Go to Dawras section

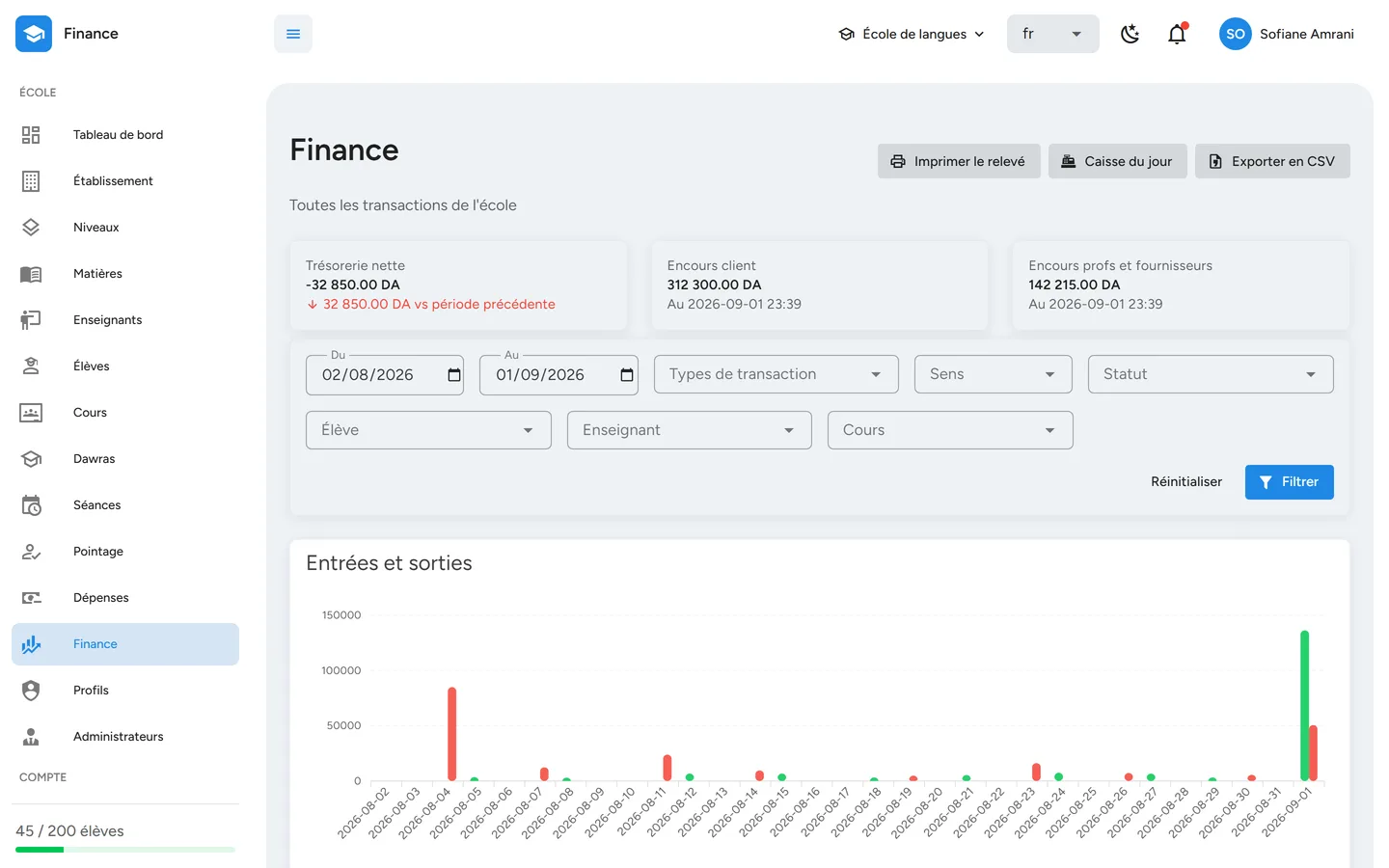[x=125, y=459]
